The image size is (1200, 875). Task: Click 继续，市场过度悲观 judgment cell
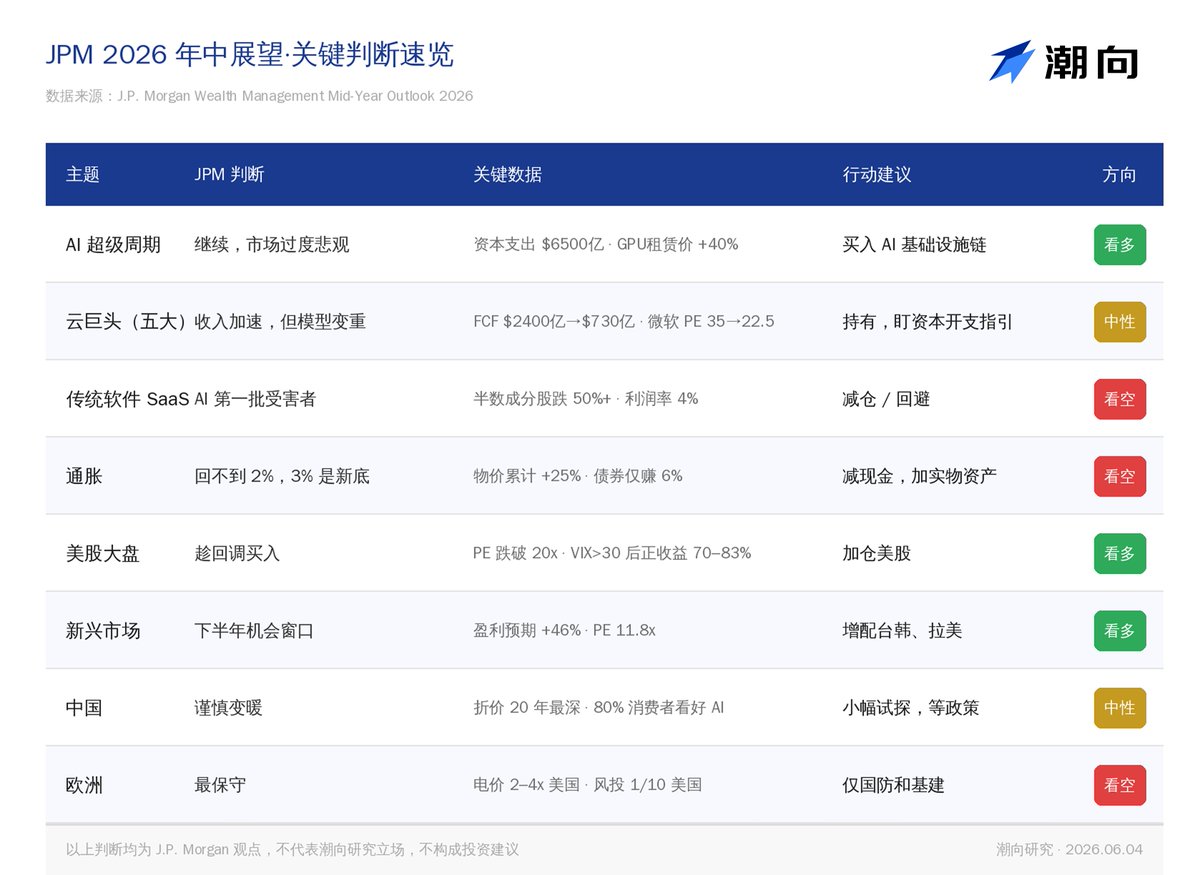(272, 245)
